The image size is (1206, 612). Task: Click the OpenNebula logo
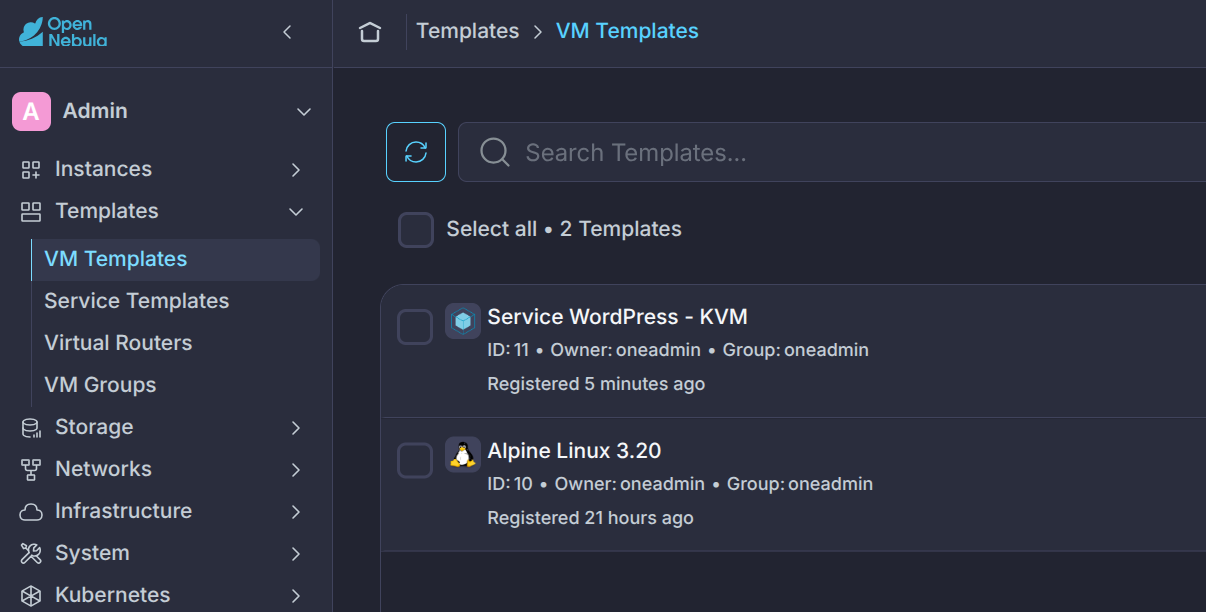point(63,32)
